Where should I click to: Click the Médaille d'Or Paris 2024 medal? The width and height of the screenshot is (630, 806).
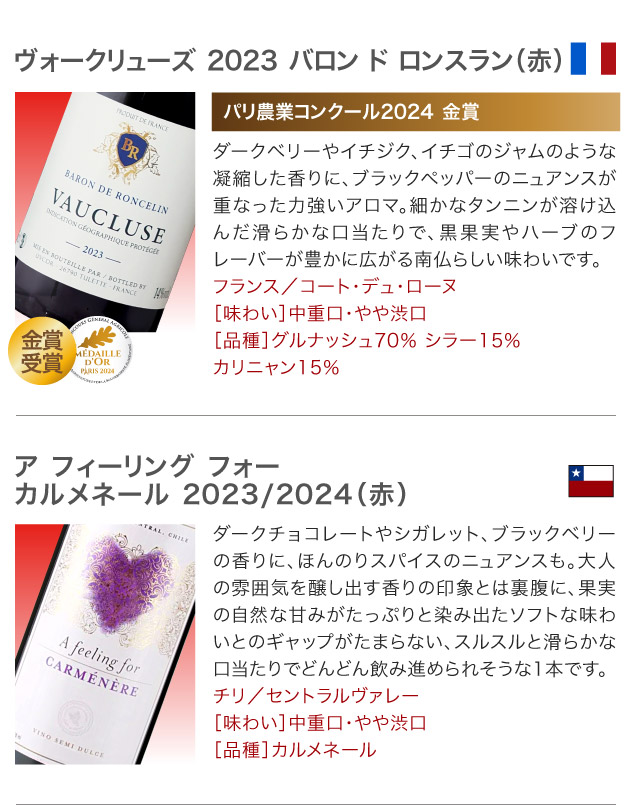(x=98, y=350)
